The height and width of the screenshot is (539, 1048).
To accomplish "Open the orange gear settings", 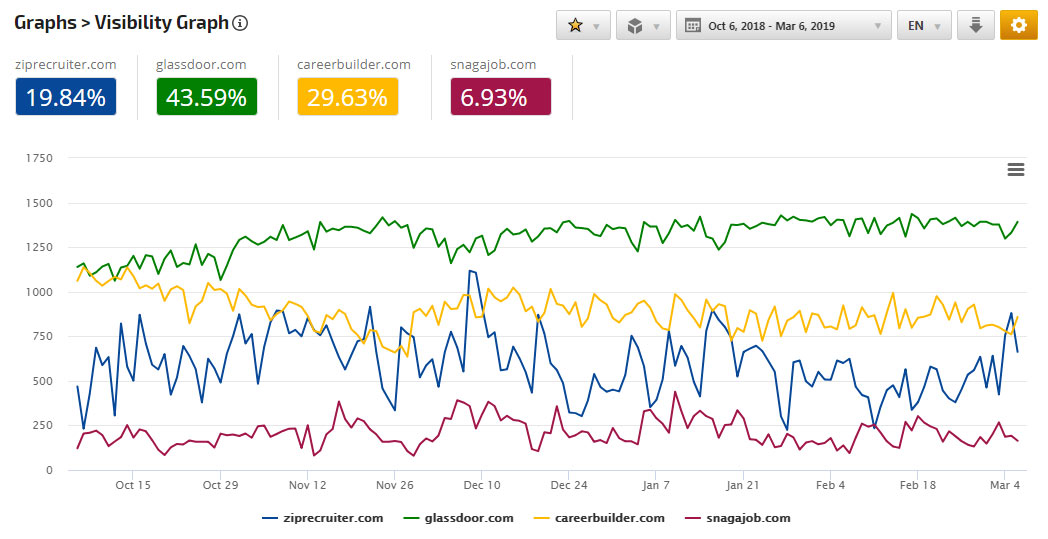I will pyautogui.click(x=1018, y=26).
